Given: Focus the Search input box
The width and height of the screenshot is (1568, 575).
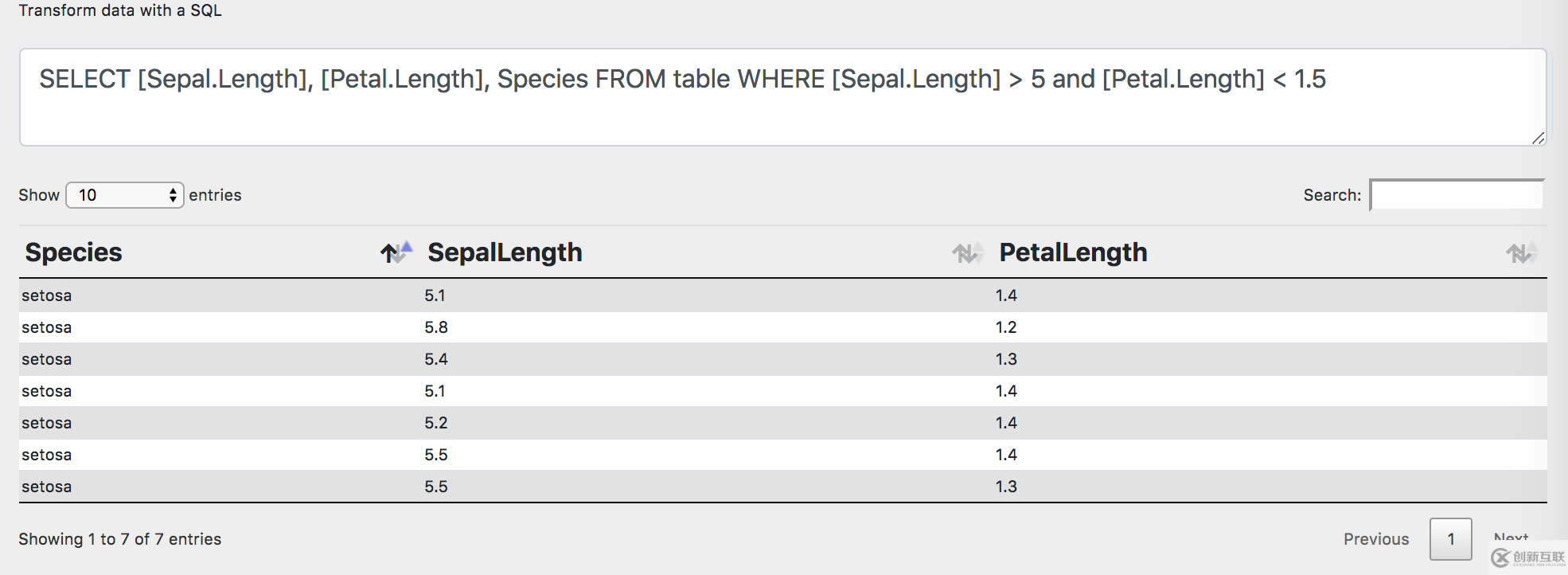Looking at the screenshot, I should (1457, 195).
